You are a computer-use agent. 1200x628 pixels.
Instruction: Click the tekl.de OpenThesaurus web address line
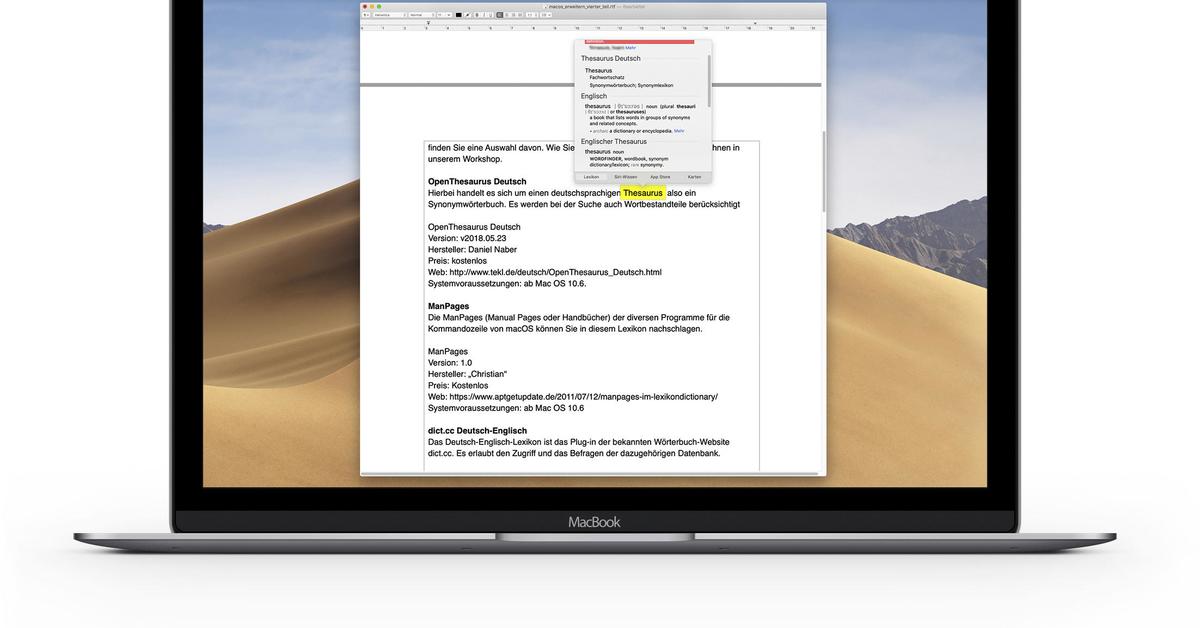pyautogui.click(x=545, y=272)
